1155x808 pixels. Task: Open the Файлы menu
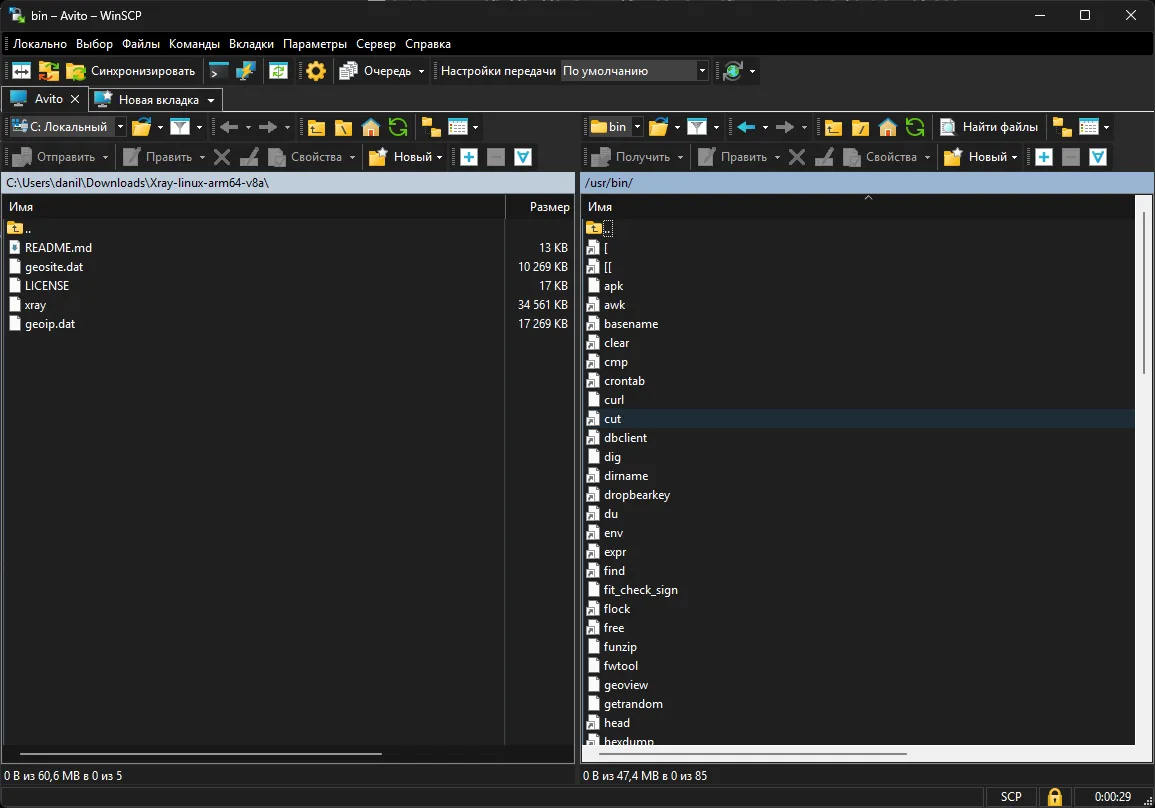pyautogui.click(x=141, y=43)
